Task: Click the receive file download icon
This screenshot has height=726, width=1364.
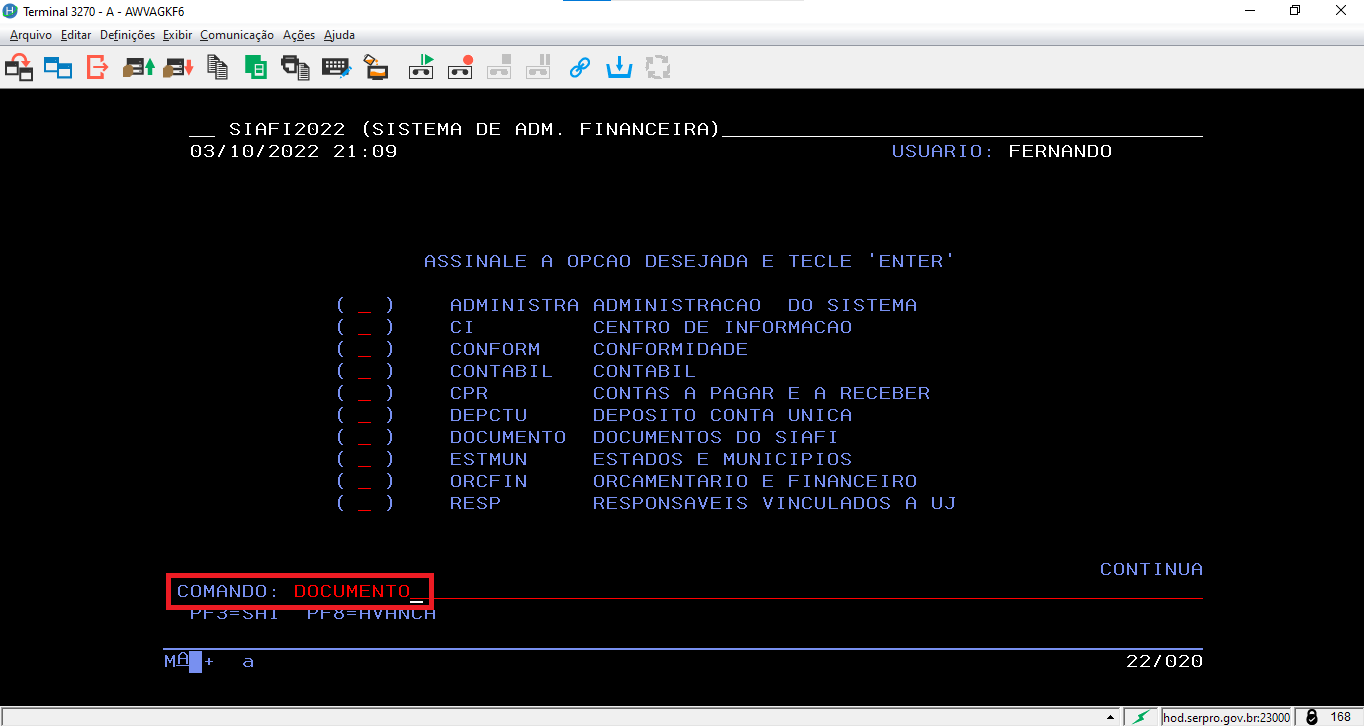Action: click(x=178, y=68)
